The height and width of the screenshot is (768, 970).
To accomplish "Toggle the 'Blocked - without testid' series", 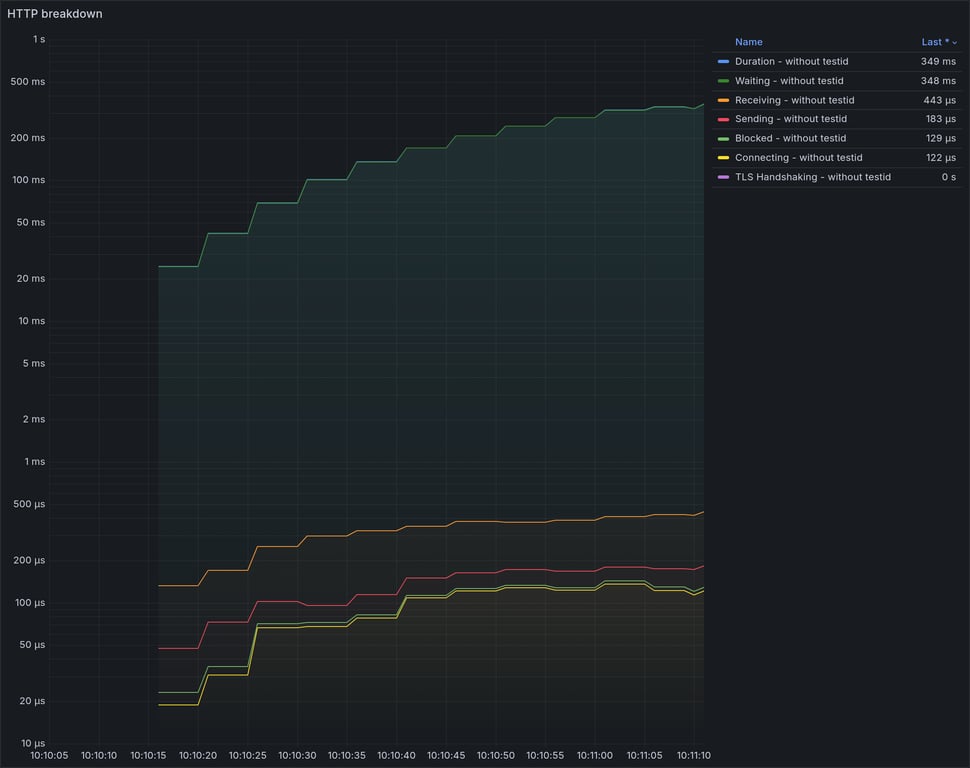I will coord(790,138).
